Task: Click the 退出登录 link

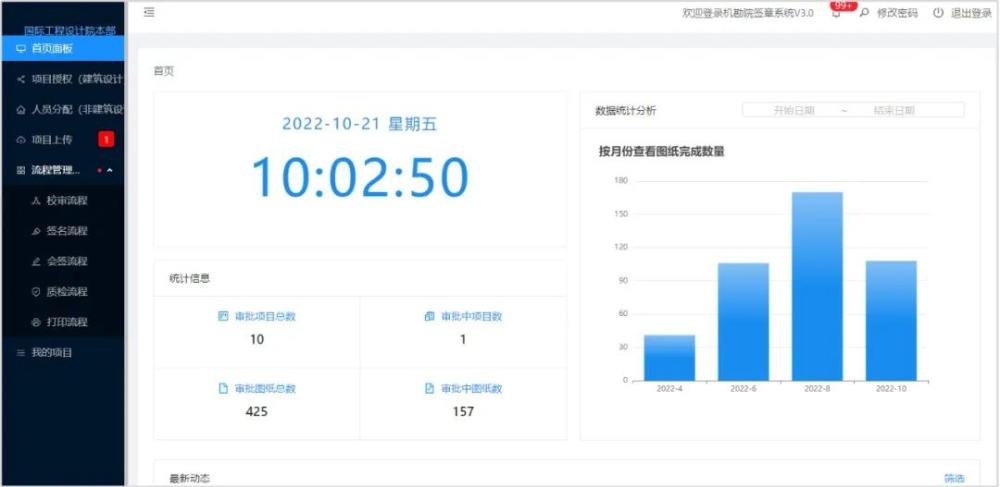Action: tap(971, 13)
